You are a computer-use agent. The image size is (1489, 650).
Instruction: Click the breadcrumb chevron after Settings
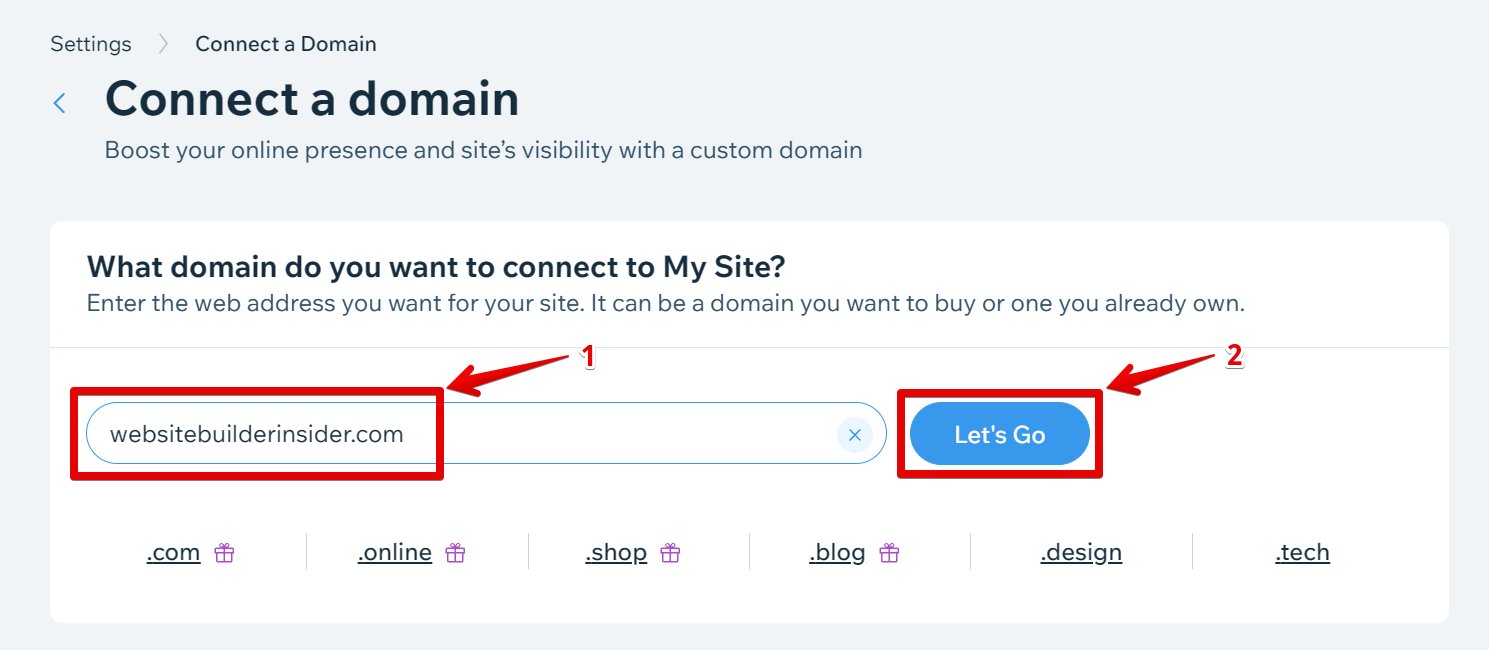(x=163, y=44)
